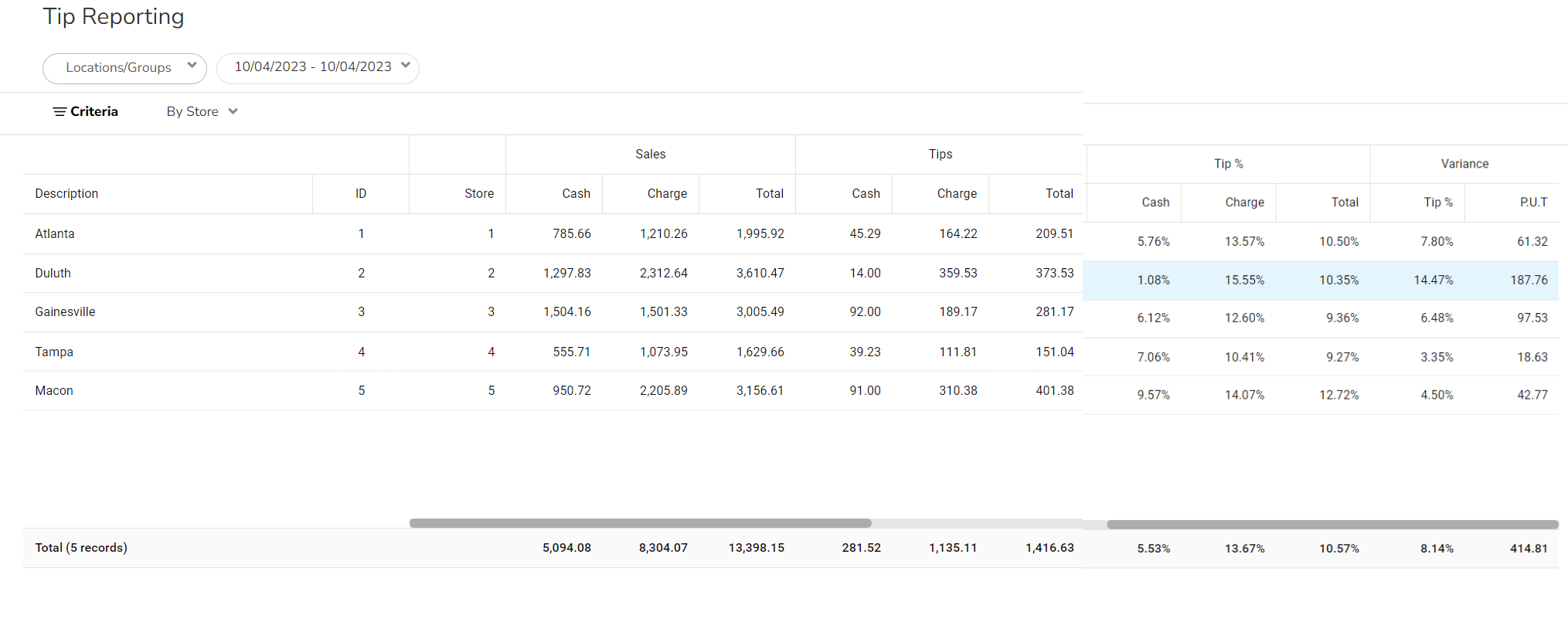Click the Criteria button label
This screenshot has width=1568, height=619.
[x=94, y=112]
